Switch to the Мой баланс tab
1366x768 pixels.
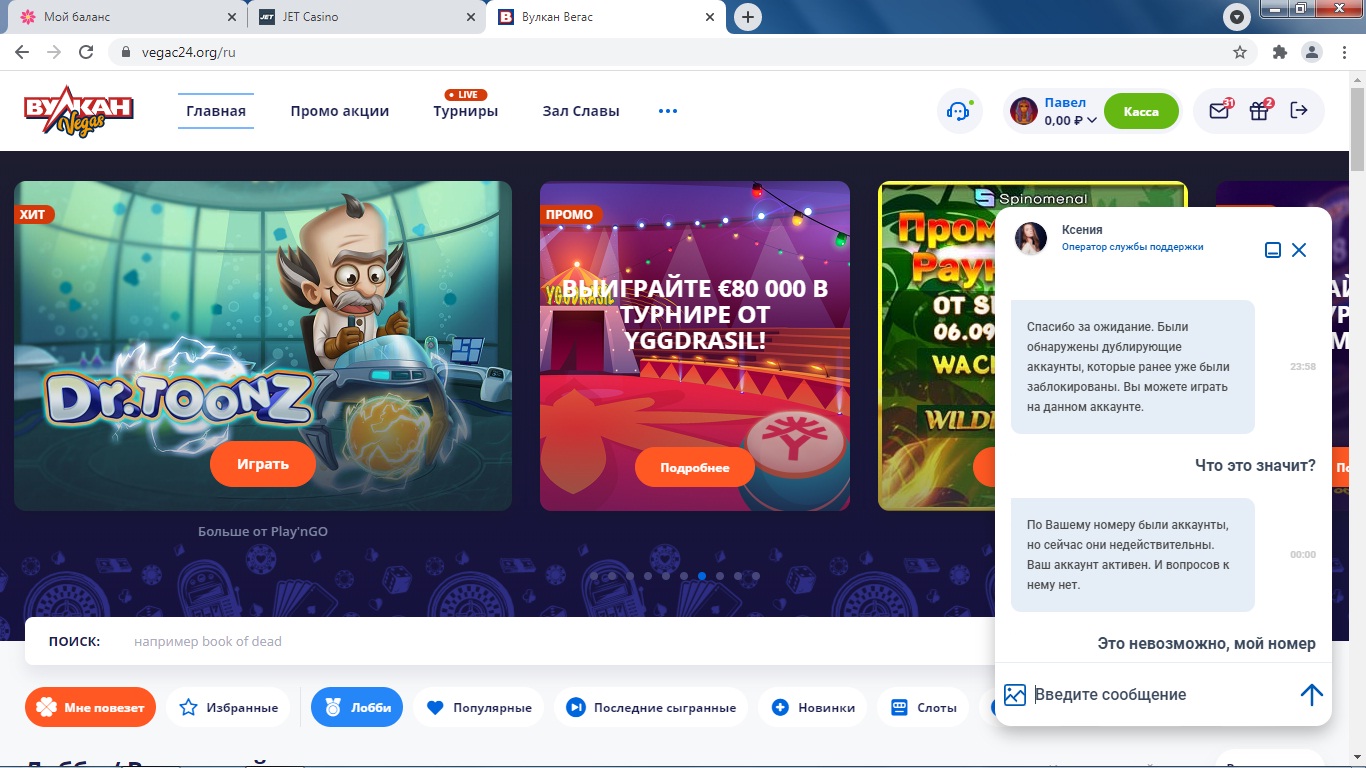coord(126,17)
